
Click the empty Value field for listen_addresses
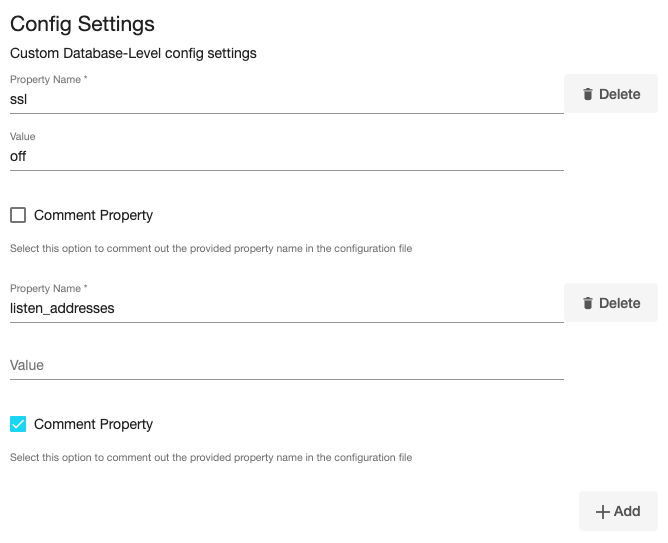pos(286,365)
